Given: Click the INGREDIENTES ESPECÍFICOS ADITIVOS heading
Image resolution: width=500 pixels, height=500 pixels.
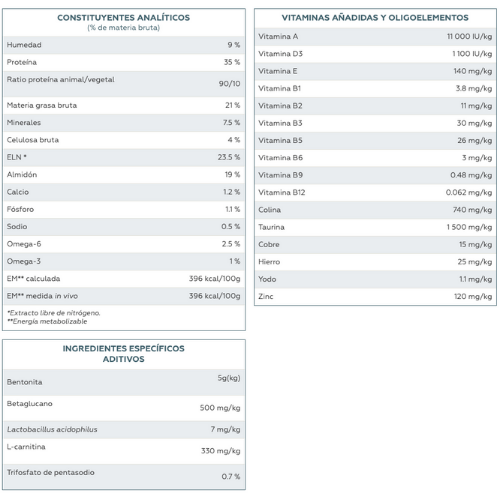Looking at the screenshot, I should click(x=124, y=354).
